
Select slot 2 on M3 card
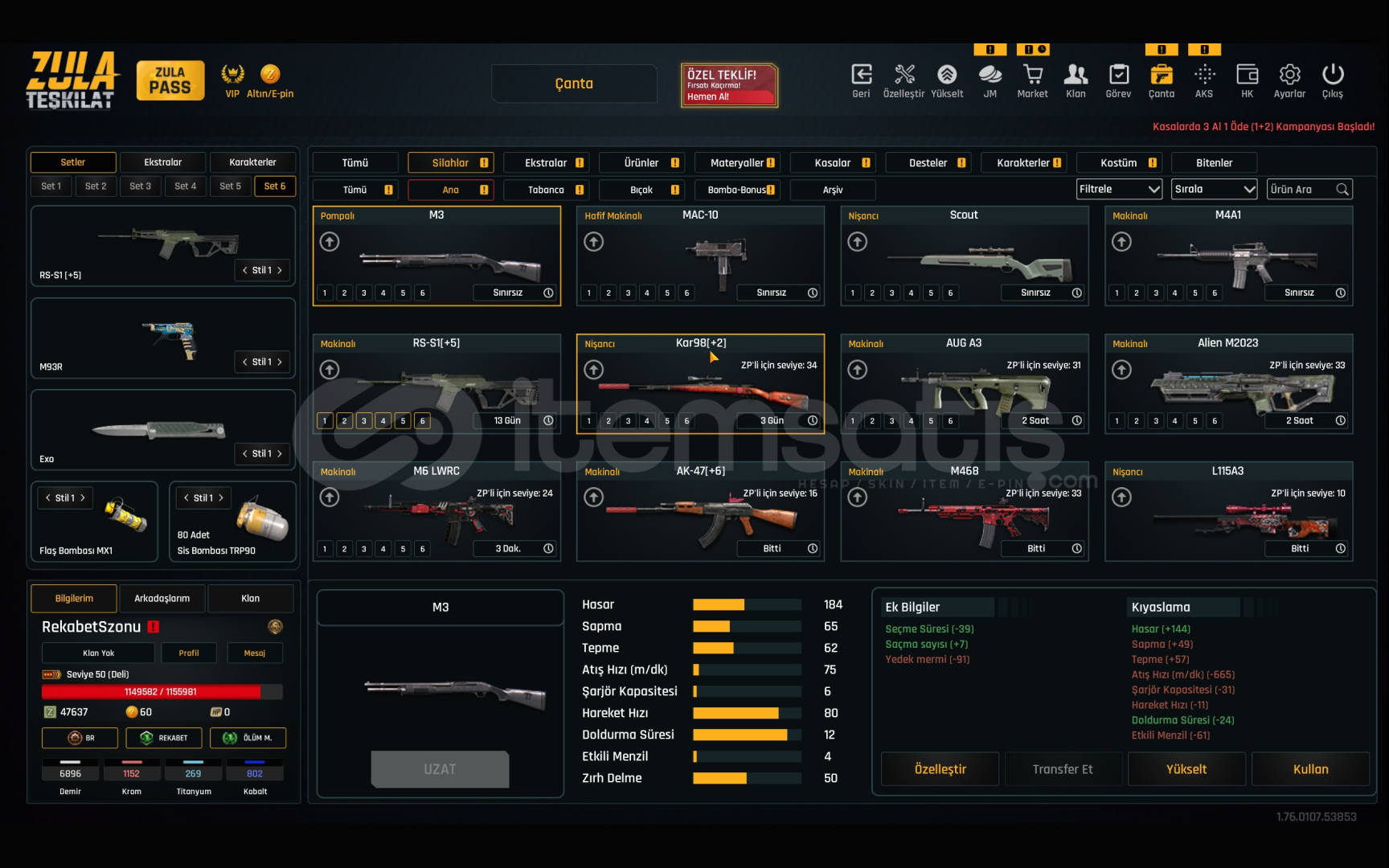coord(344,293)
